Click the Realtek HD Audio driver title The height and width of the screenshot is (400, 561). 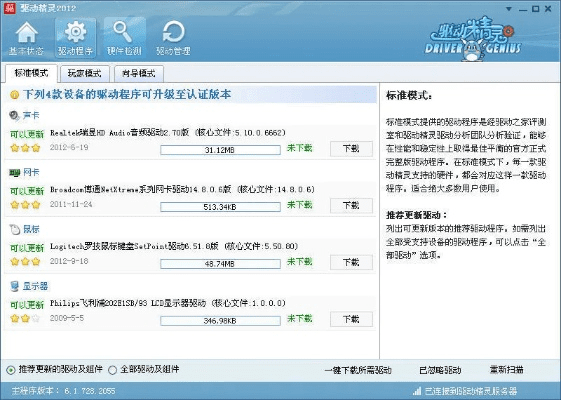coord(168,133)
